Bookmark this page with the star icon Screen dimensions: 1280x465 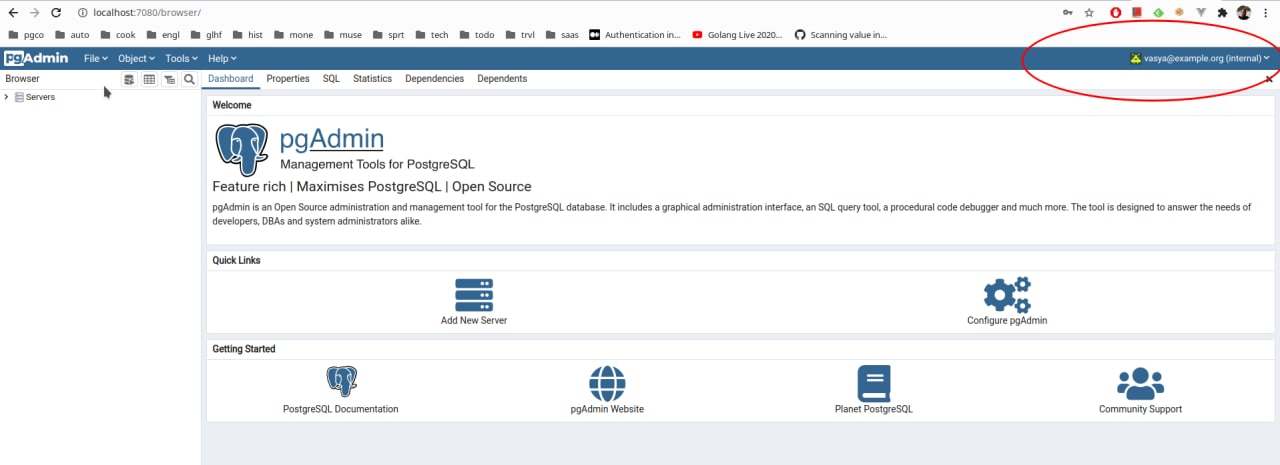(x=1089, y=13)
